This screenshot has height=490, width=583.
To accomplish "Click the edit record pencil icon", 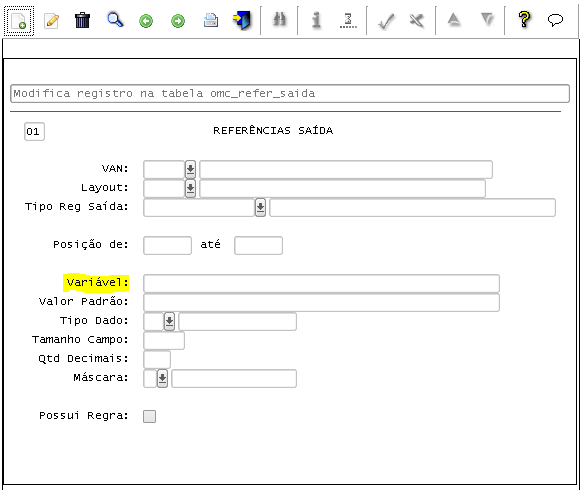I will pyautogui.click(x=51, y=21).
